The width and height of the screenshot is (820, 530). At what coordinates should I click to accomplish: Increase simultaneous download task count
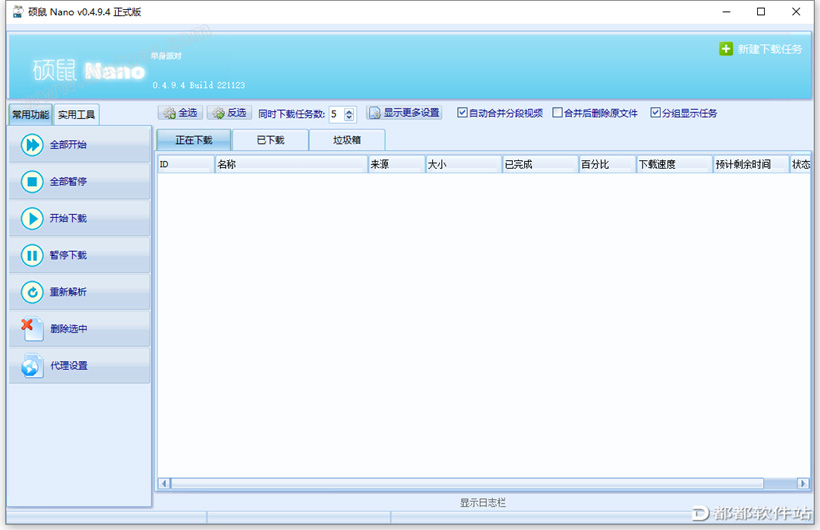(x=349, y=110)
